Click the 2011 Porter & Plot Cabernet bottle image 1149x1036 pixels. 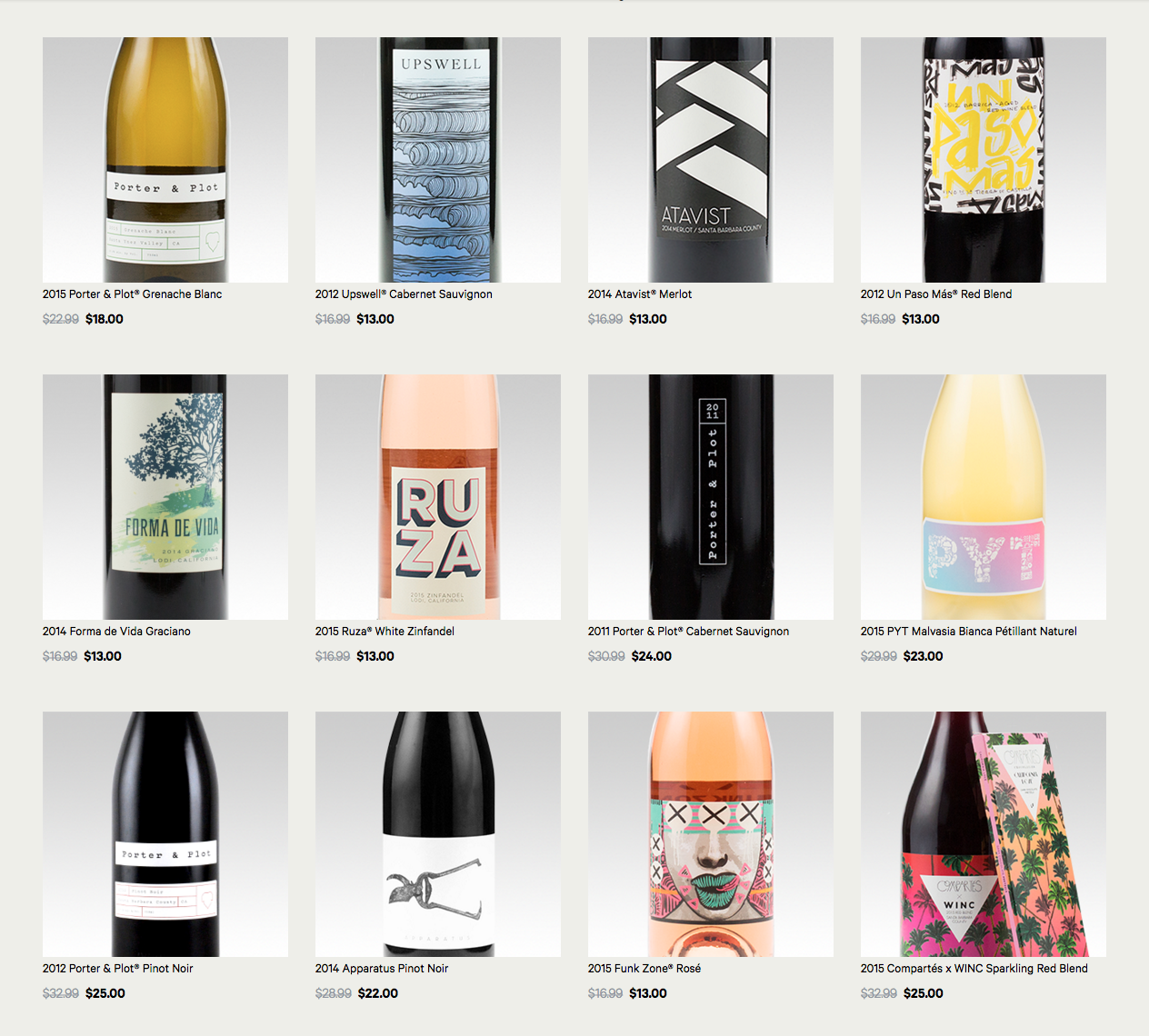click(x=711, y=497)
